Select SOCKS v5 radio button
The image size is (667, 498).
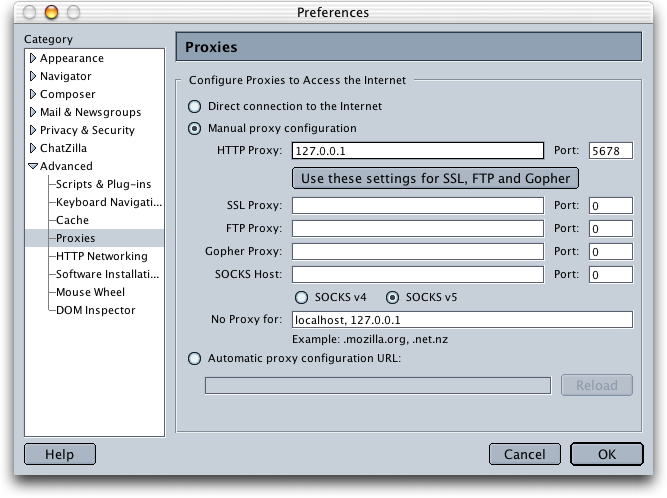tap(392, 297)
